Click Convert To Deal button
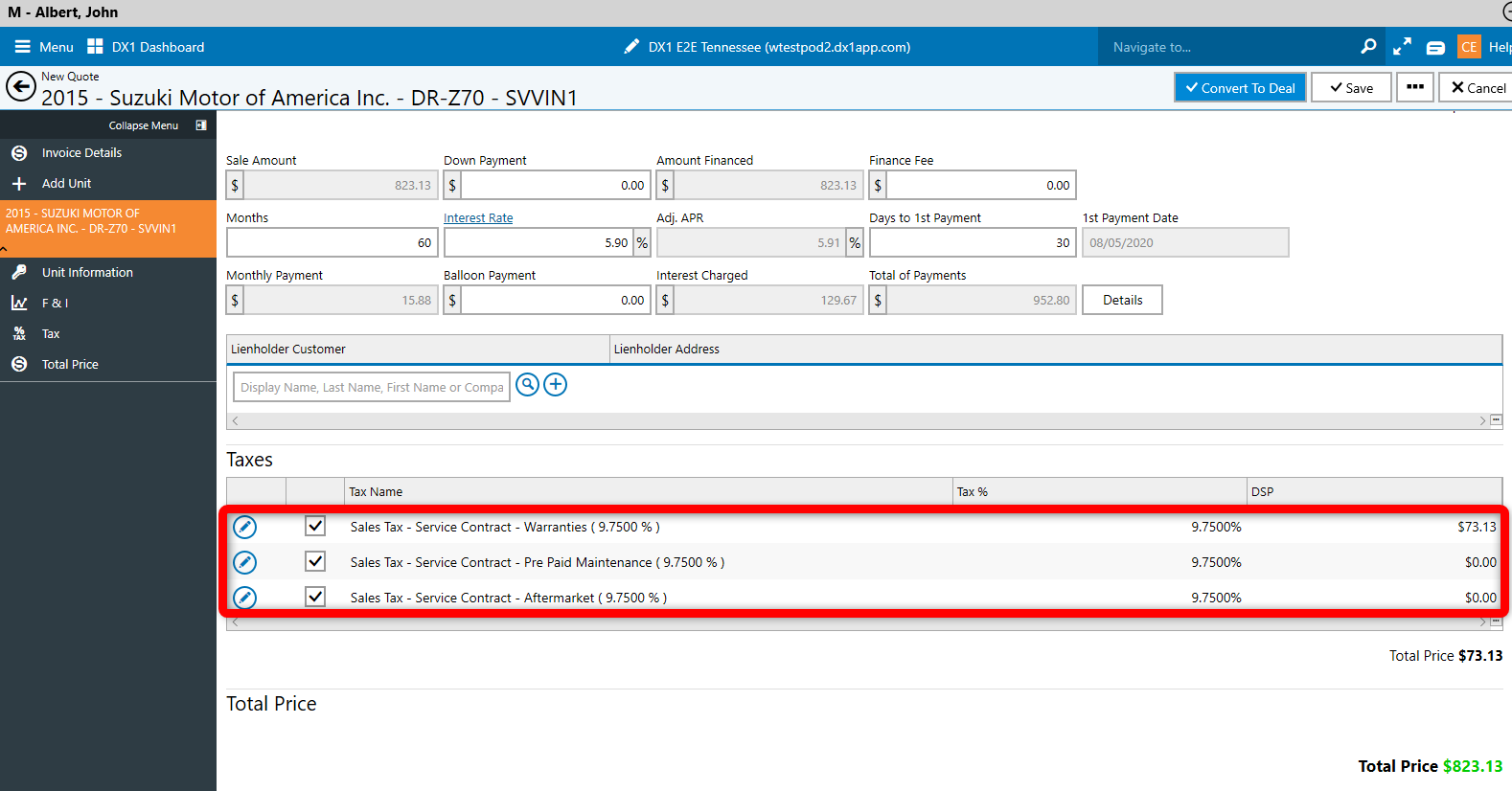 pyautogui.click(x=1240, y=87)
